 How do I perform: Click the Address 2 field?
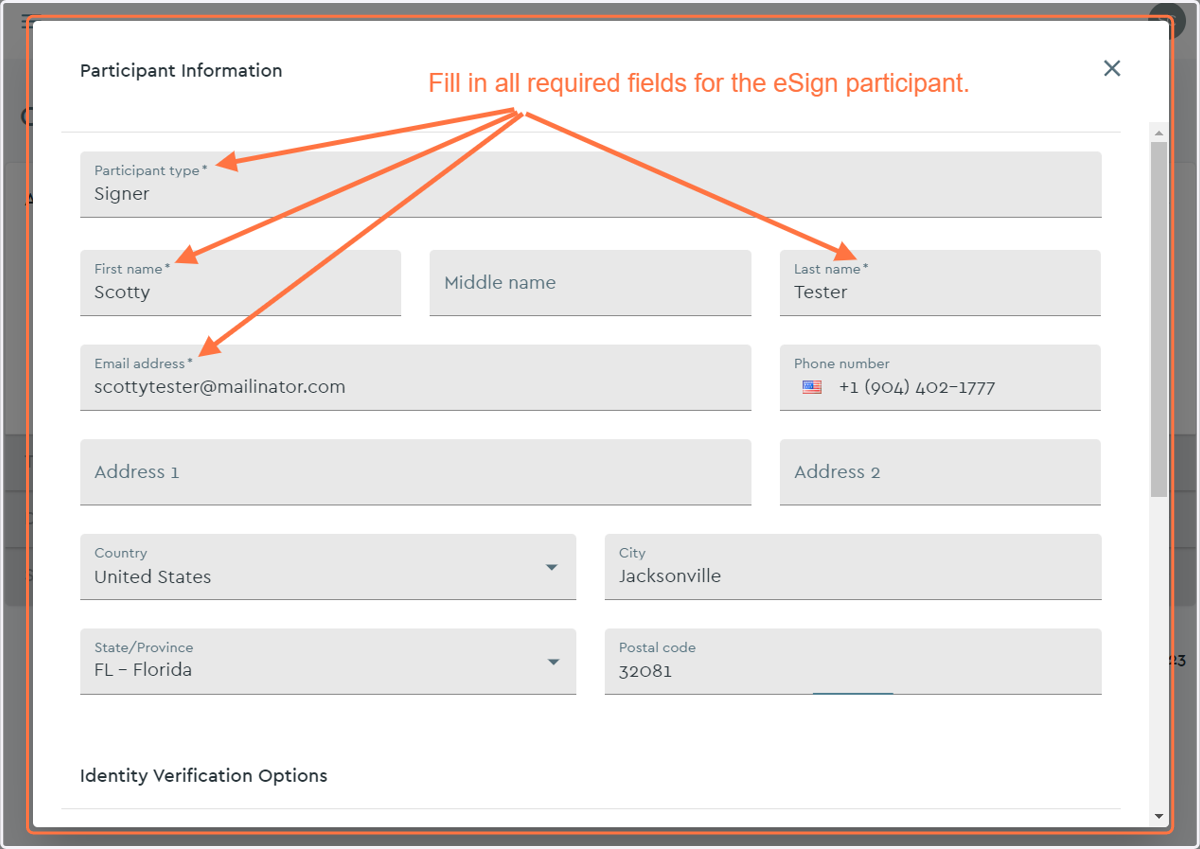tap(940, 472)
